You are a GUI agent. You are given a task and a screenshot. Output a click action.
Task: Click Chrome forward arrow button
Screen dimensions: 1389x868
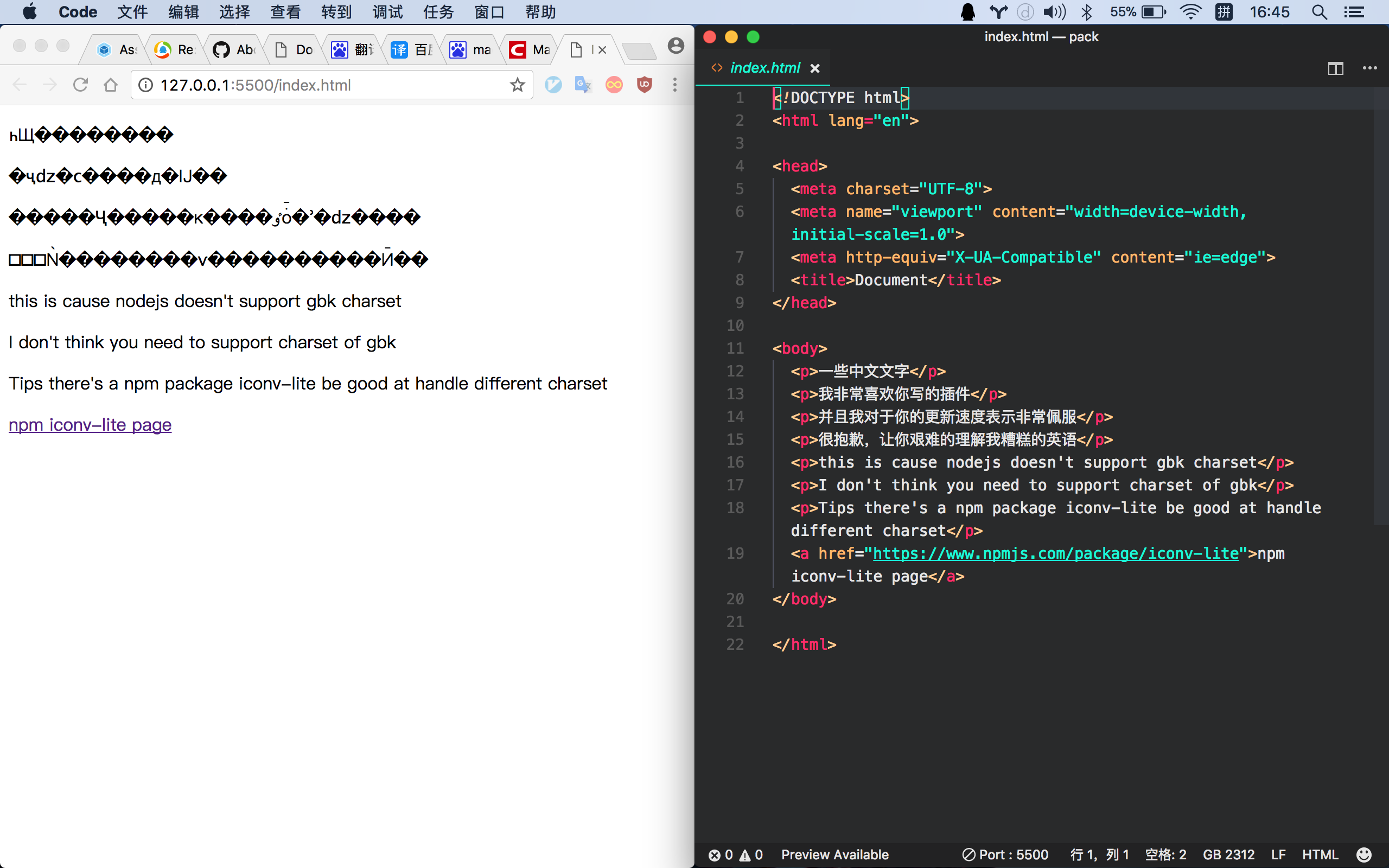click(x=50, y=85)
